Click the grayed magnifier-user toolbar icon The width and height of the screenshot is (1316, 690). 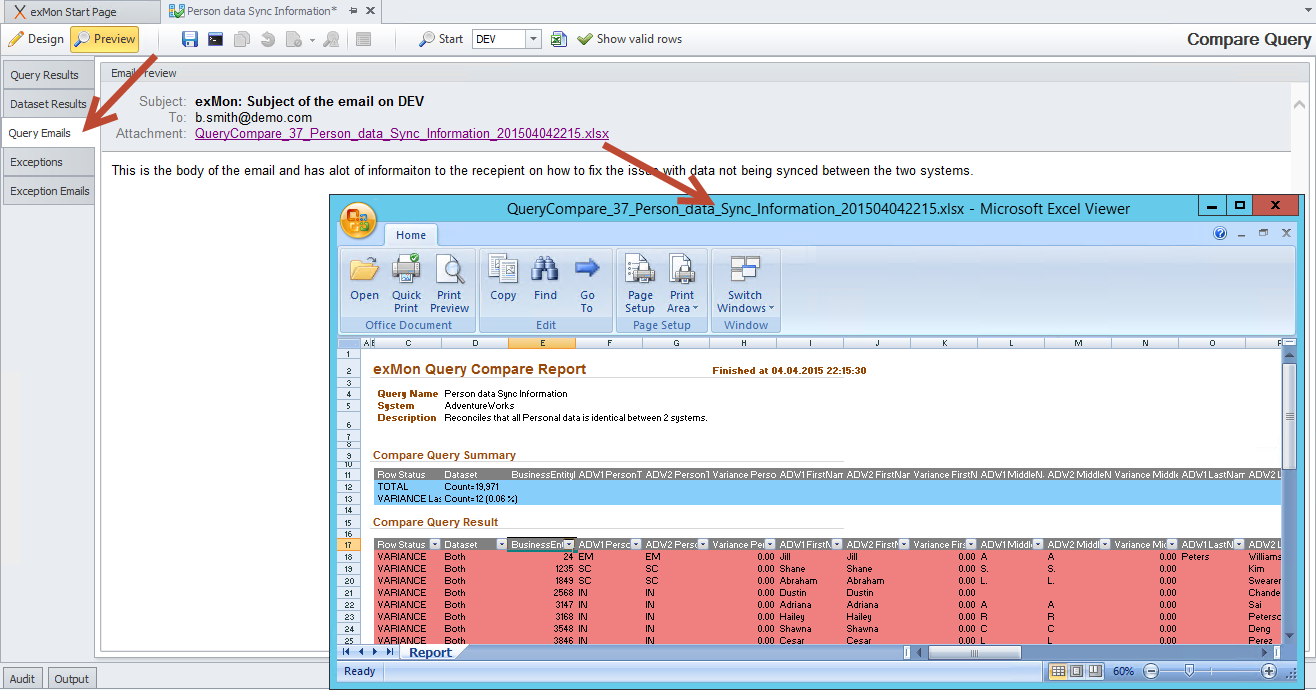331,39
